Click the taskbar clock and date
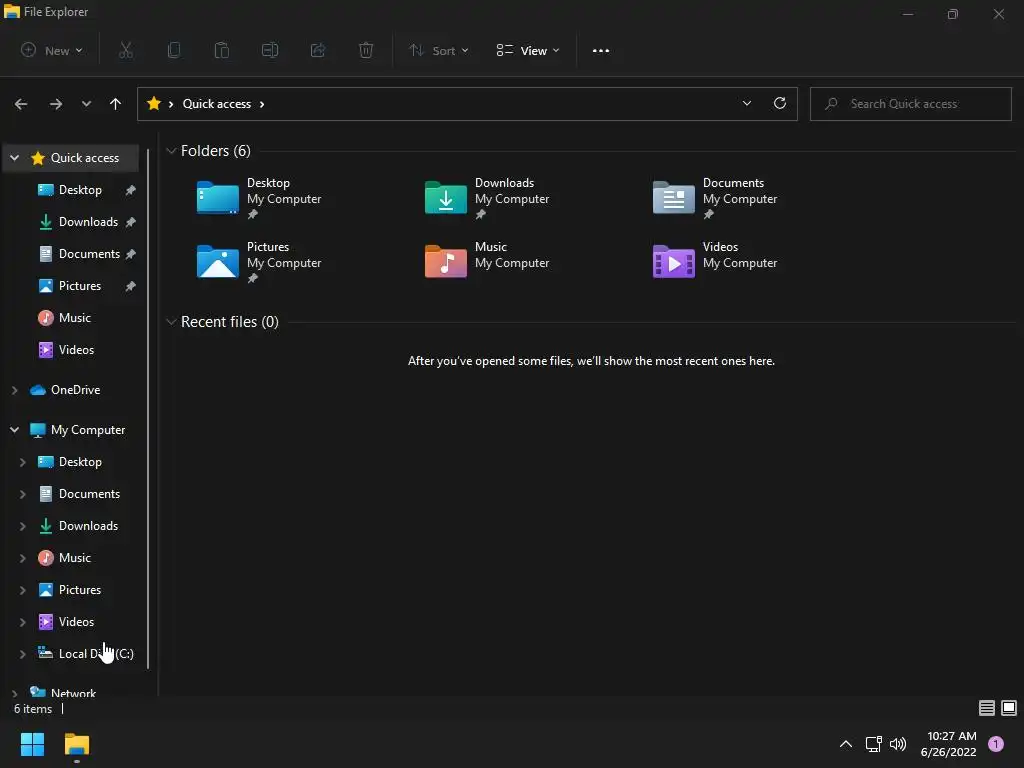This screenshot has width=1024, height=768. click(950, 744)
